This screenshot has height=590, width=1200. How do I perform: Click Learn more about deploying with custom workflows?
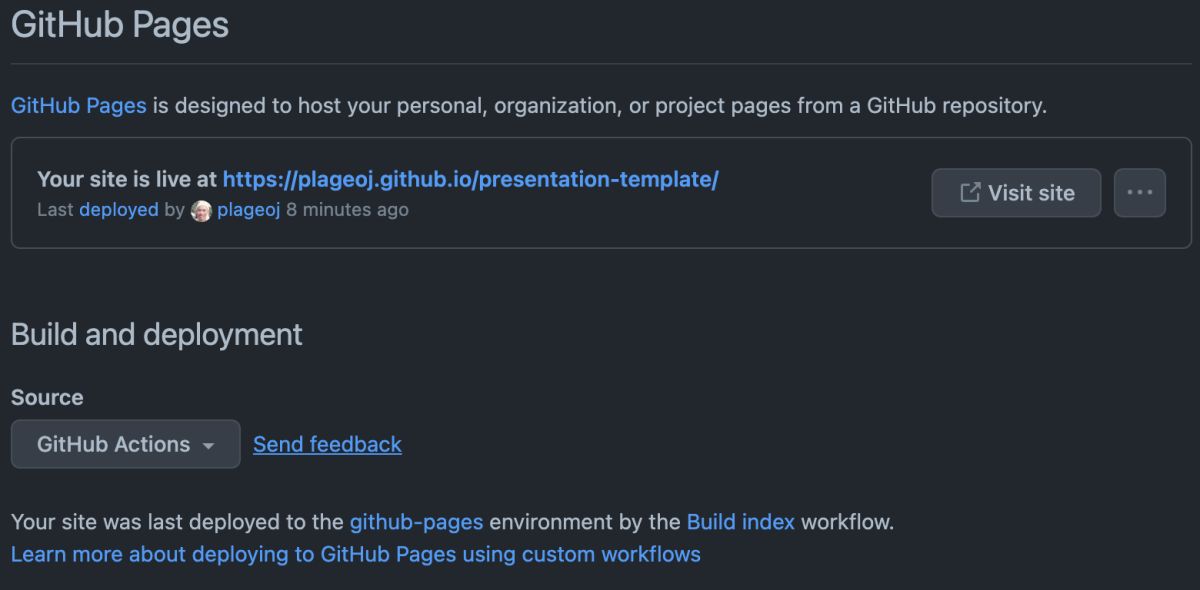click(356, 554)
